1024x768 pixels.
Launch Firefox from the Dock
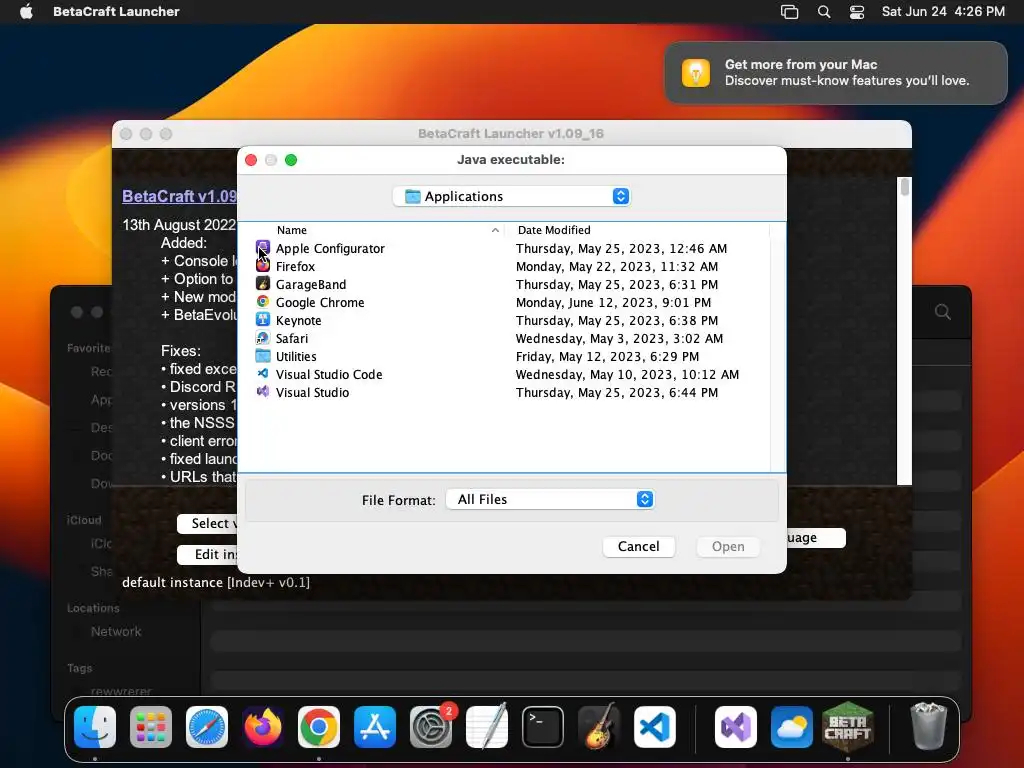(263, 727)
